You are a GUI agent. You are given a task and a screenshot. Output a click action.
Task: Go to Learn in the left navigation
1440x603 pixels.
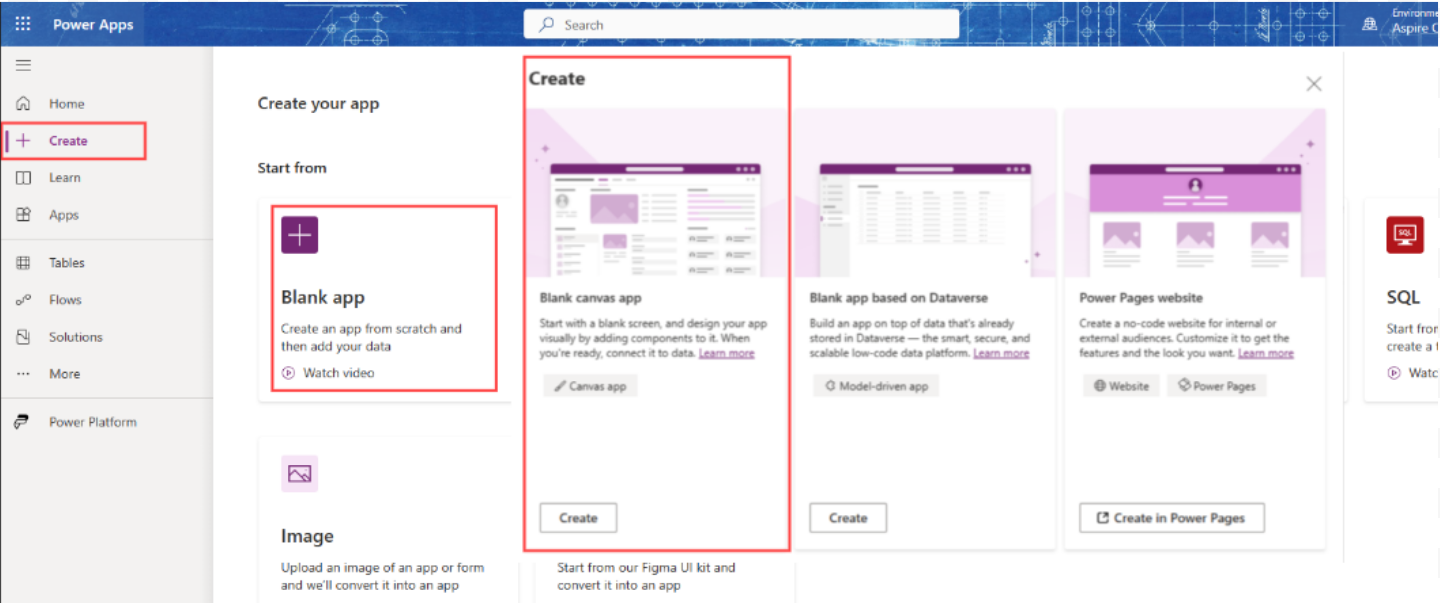[x=64, y=178]
